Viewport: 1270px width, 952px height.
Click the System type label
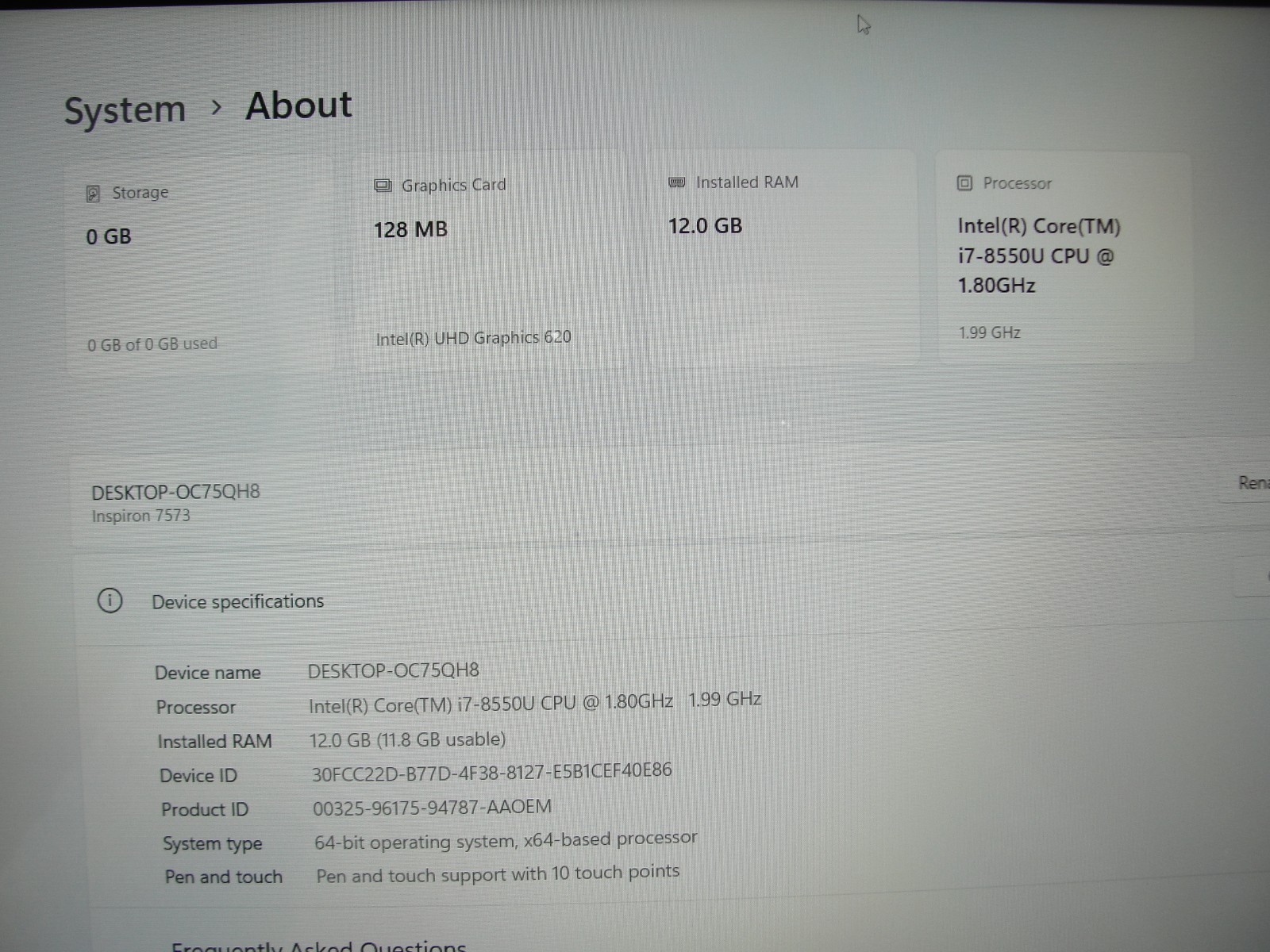213,843
